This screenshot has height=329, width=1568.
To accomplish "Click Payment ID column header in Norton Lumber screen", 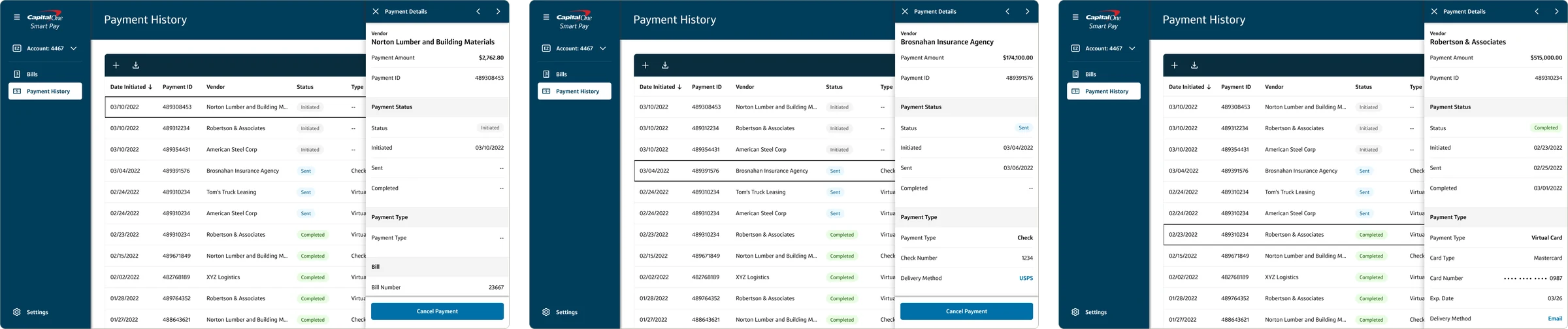I will (178, 87).
